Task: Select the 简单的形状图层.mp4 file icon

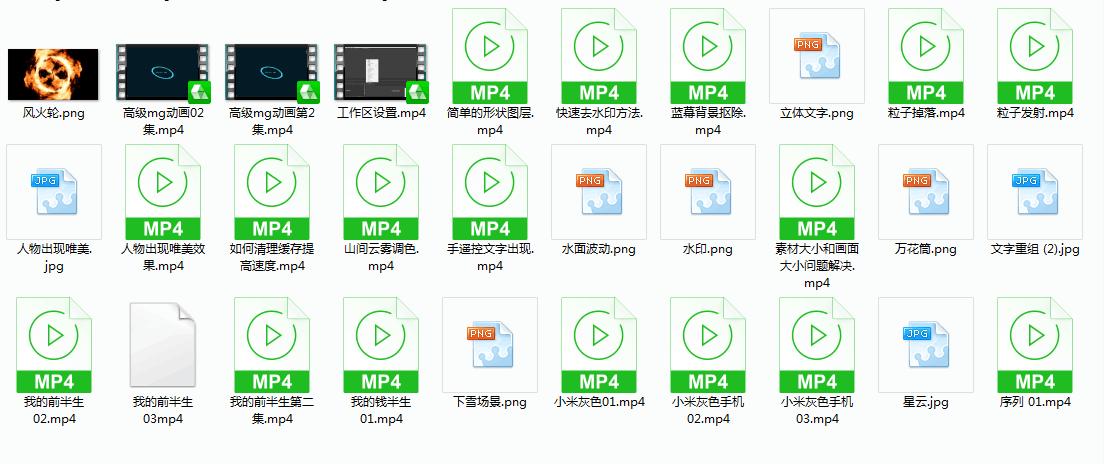Action: [490, 56]
